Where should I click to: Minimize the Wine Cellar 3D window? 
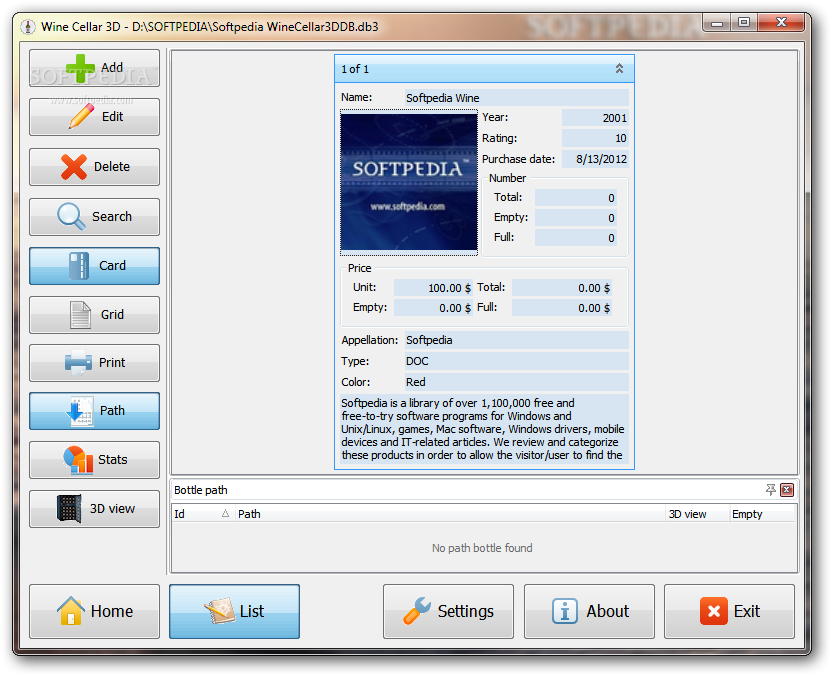coord(717,22)
